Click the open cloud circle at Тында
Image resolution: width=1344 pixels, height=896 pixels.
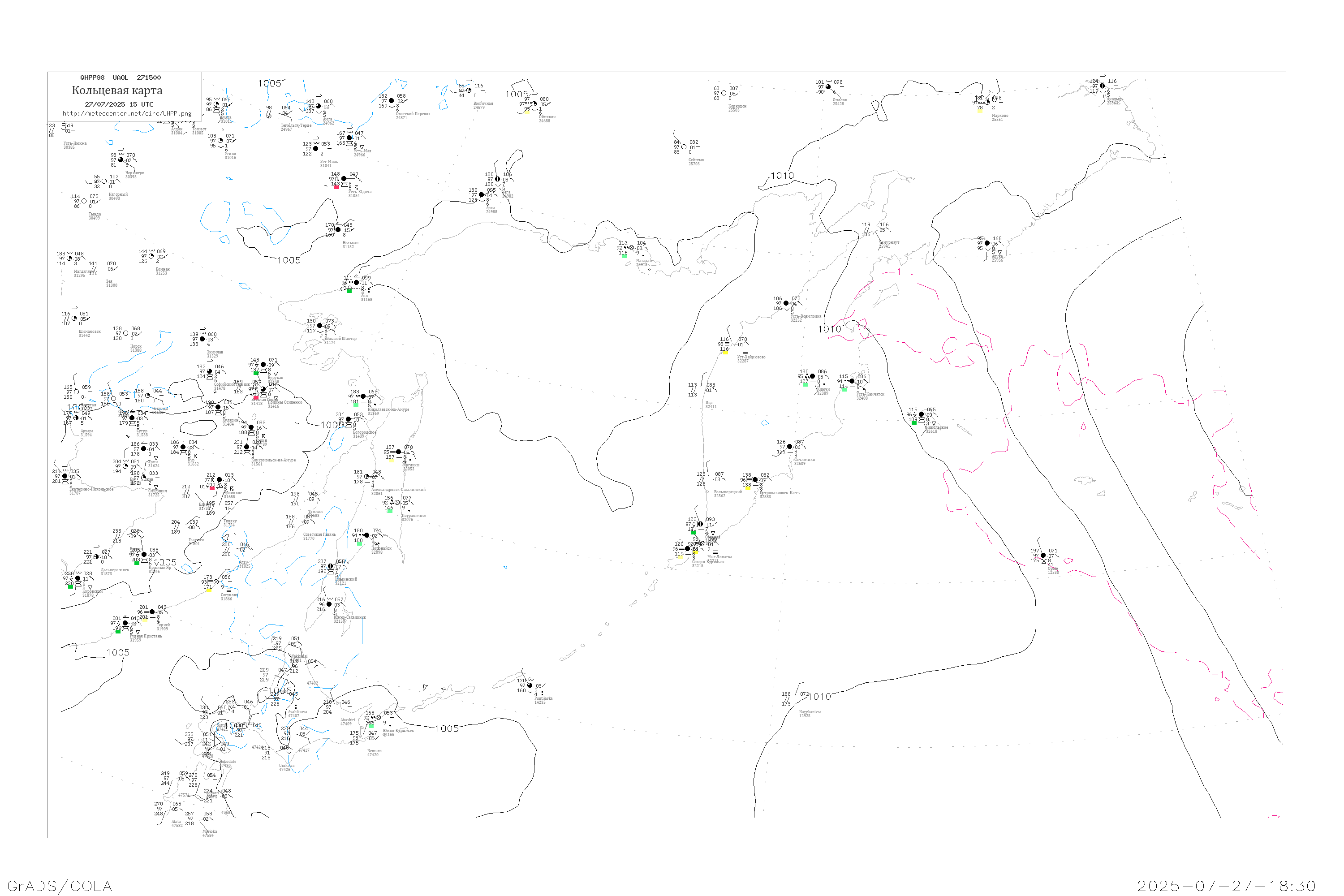pyautogui.click(x=84, y=201)
